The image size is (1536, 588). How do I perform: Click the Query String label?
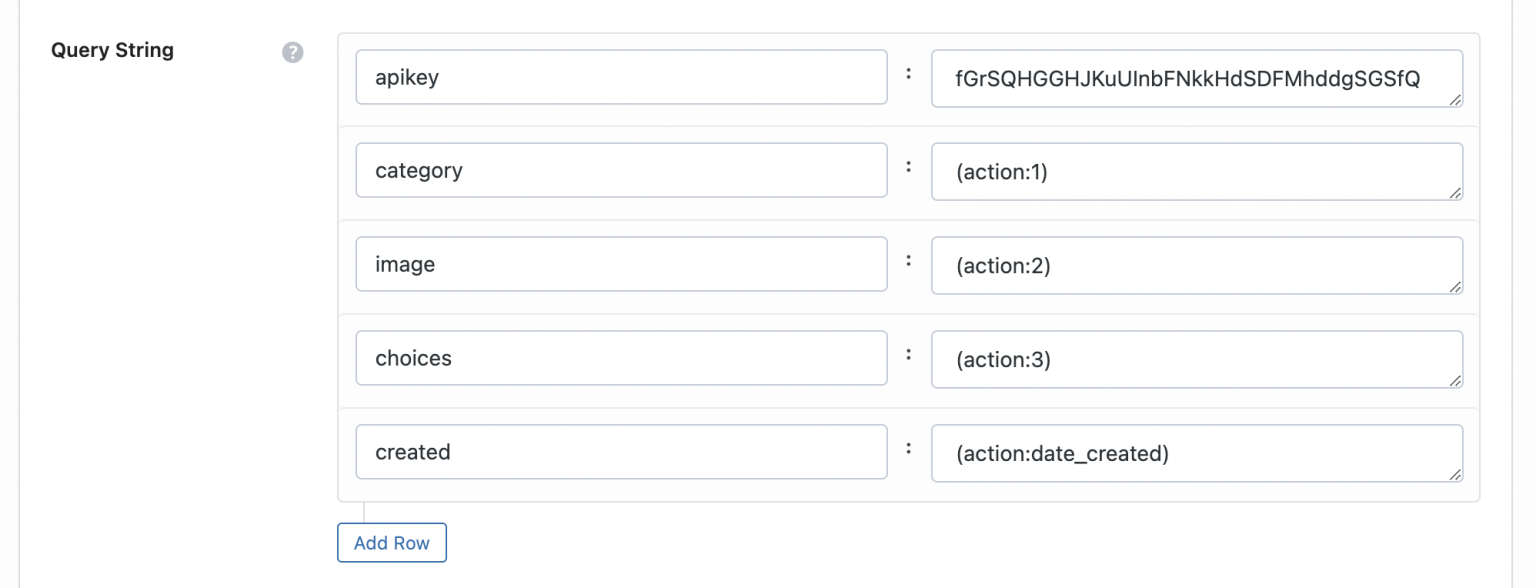coord(112,50)
